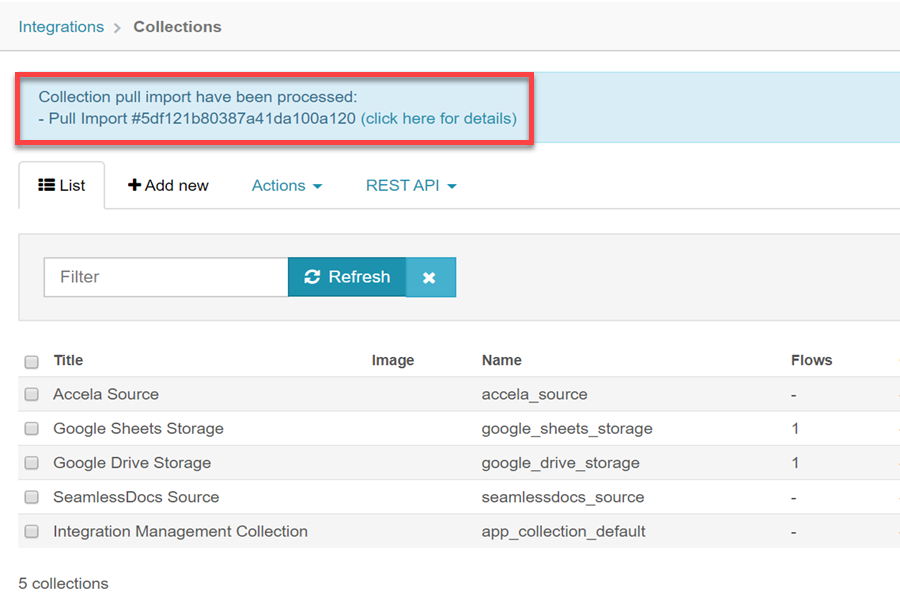Image resolution: width=900 pixels, height=600 pixels.
Task: Click flows count for Google Sheets Storage
Action: tap(795, 429)
